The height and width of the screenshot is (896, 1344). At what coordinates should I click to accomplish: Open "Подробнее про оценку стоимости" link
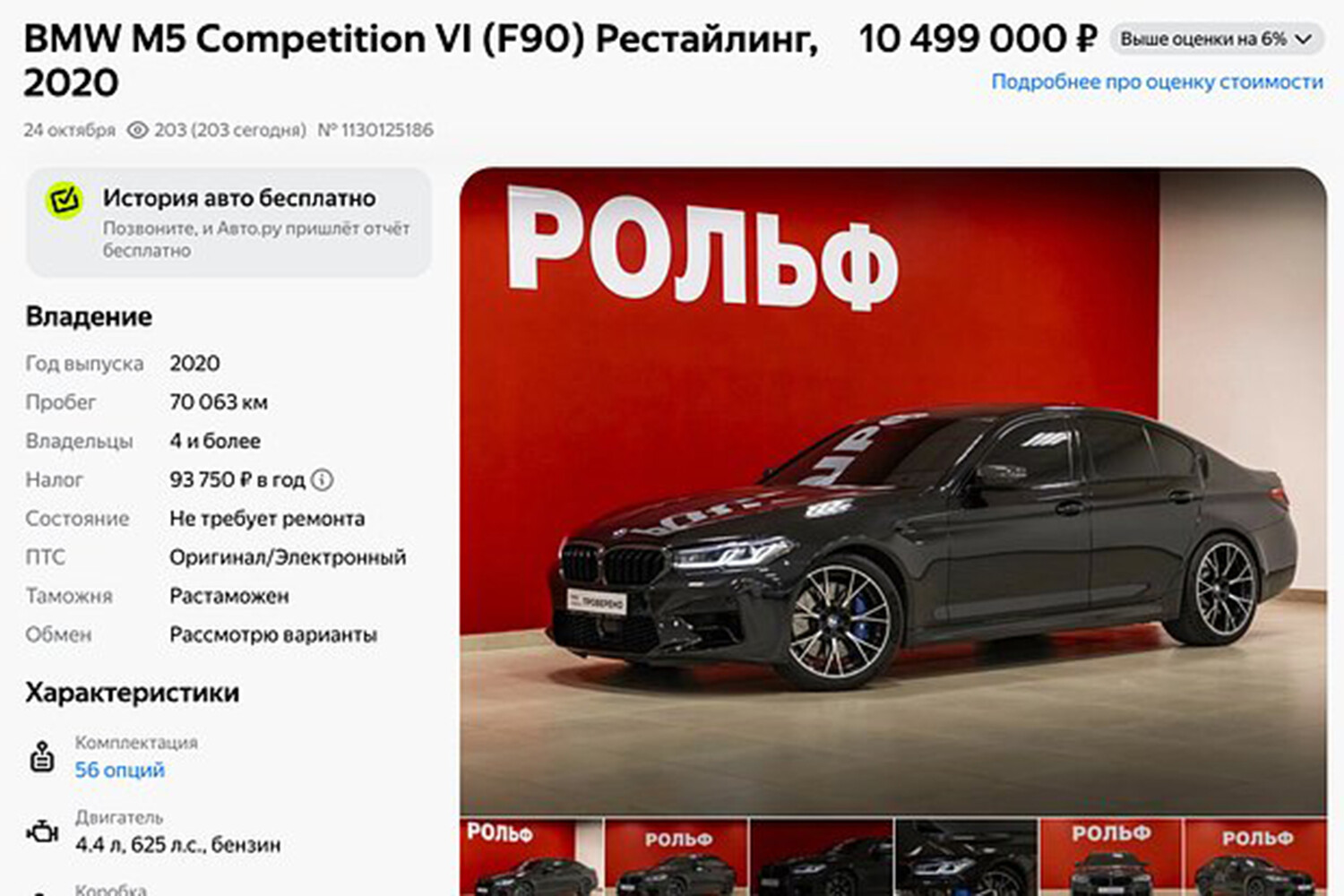1157,82
